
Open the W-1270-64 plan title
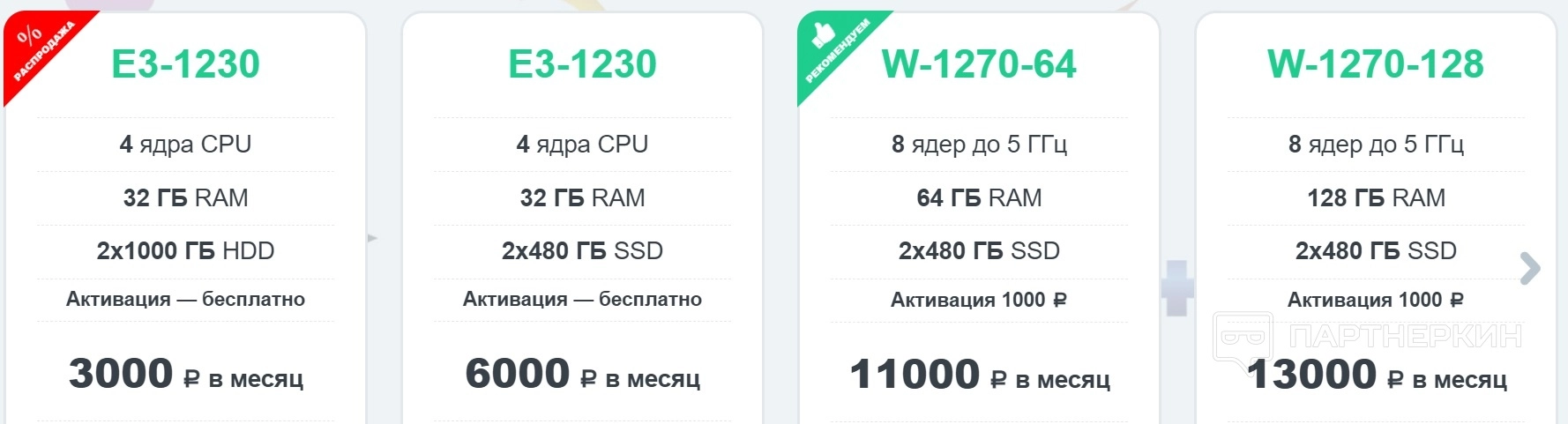979,64
